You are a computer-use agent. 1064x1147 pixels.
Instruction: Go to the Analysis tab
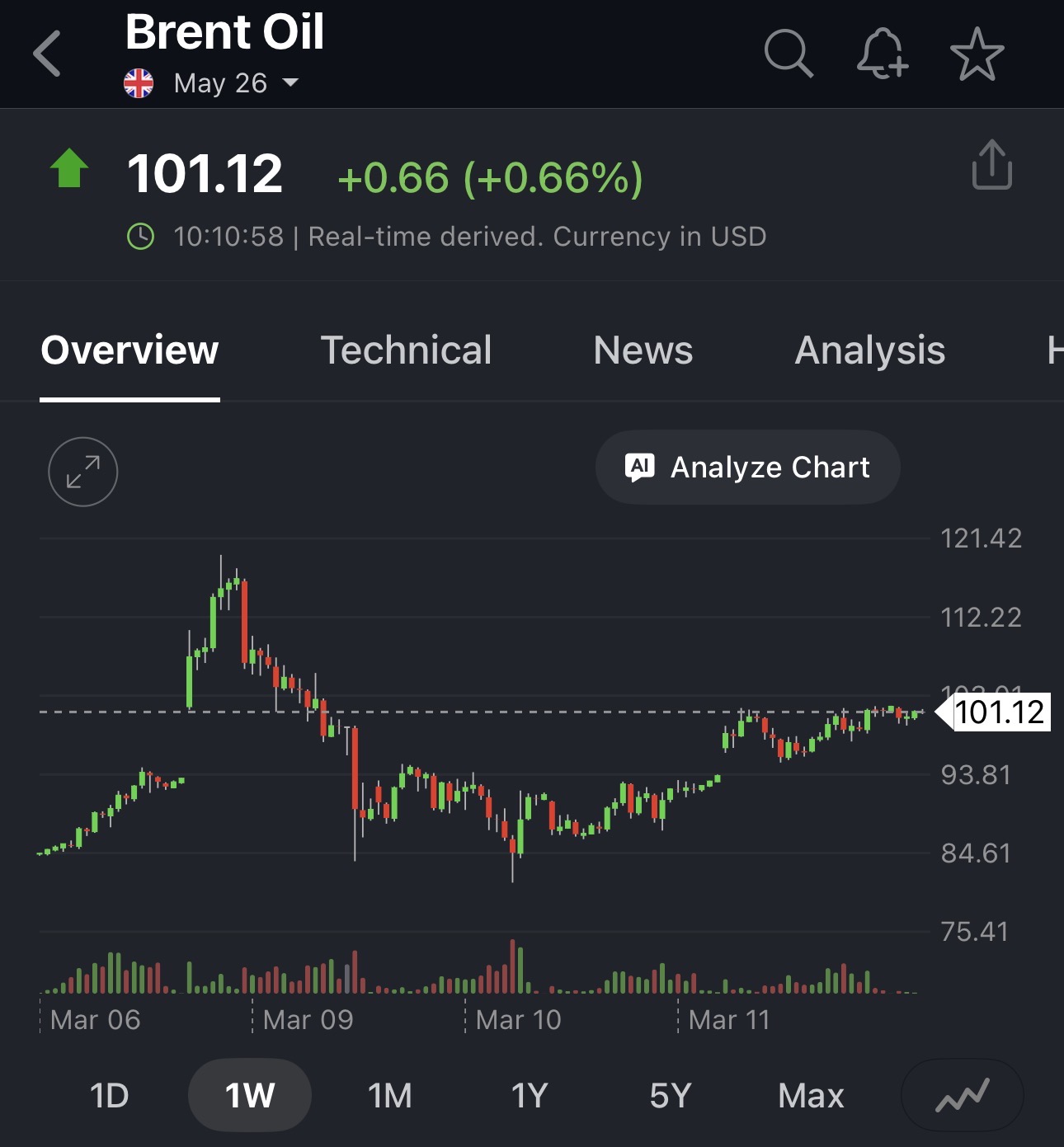click(869, 350)
